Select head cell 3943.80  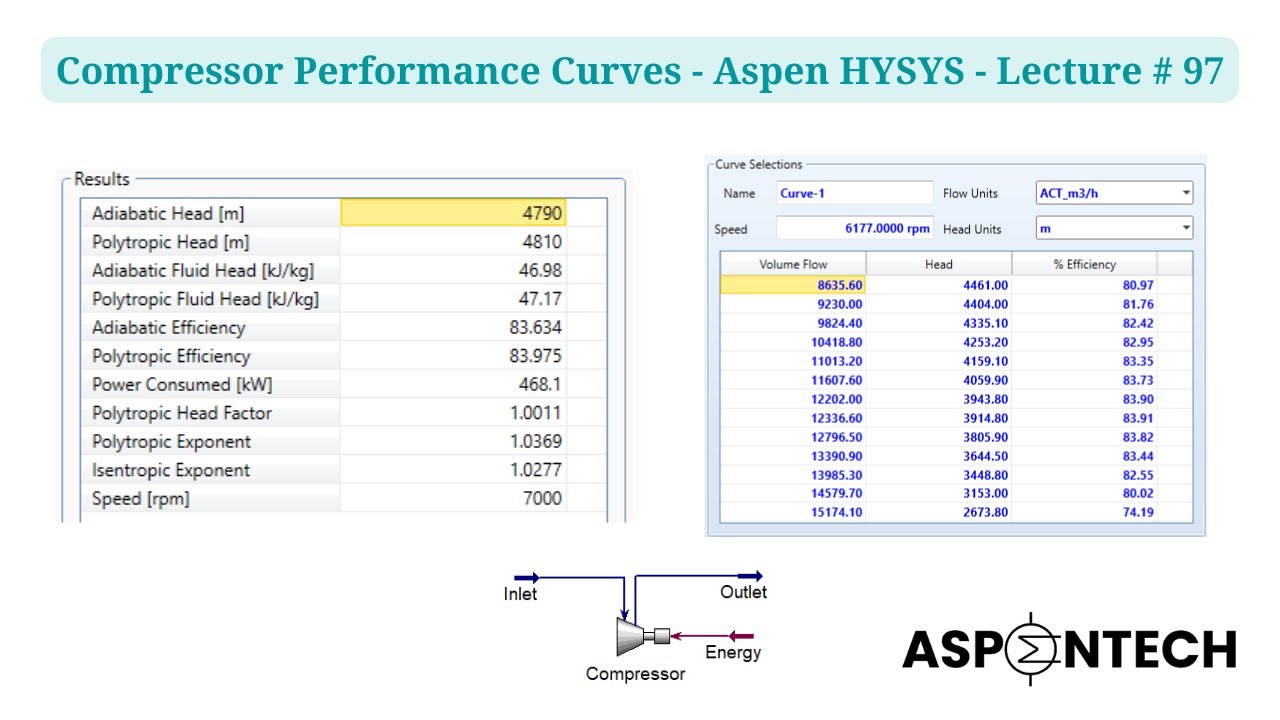click(939, 399)
